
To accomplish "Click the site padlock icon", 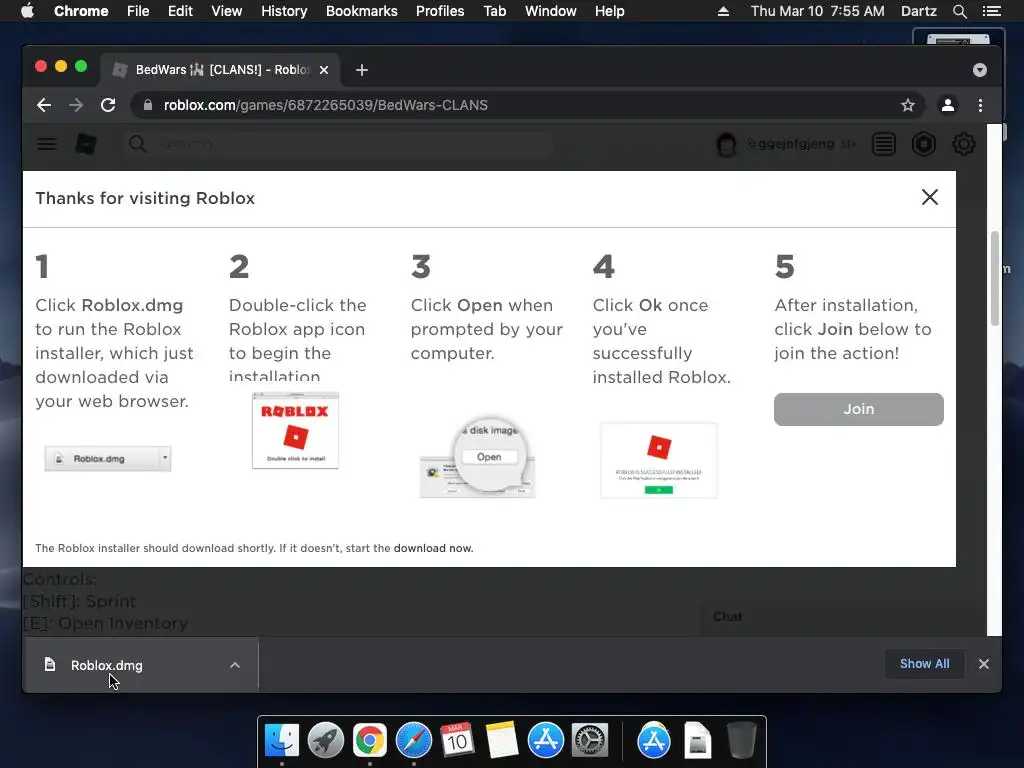I will [148, 105].
